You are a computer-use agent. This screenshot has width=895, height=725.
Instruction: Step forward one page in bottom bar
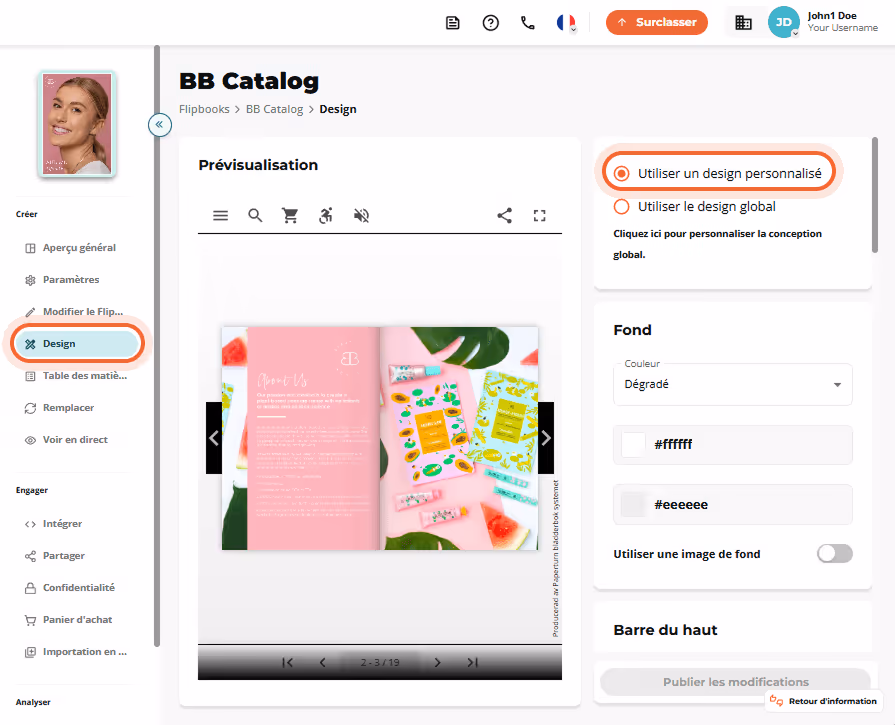[x=437, y=662]
